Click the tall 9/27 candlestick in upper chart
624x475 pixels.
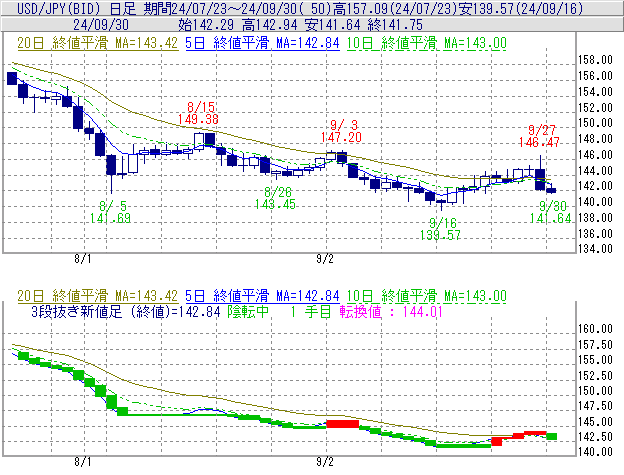point(540,174)
